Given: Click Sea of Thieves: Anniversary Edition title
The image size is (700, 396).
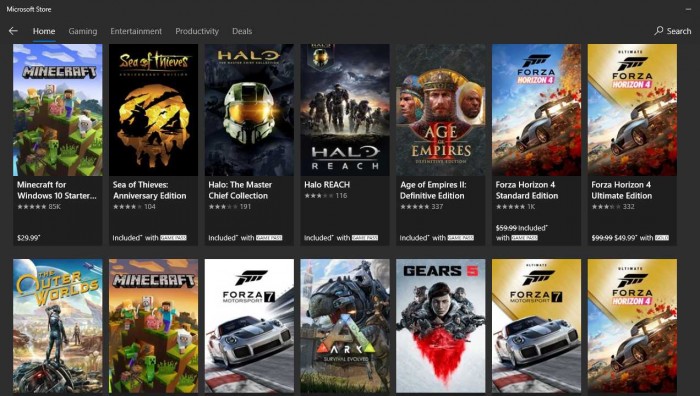Looking at the screenshot, I should [x=149, y=190].
